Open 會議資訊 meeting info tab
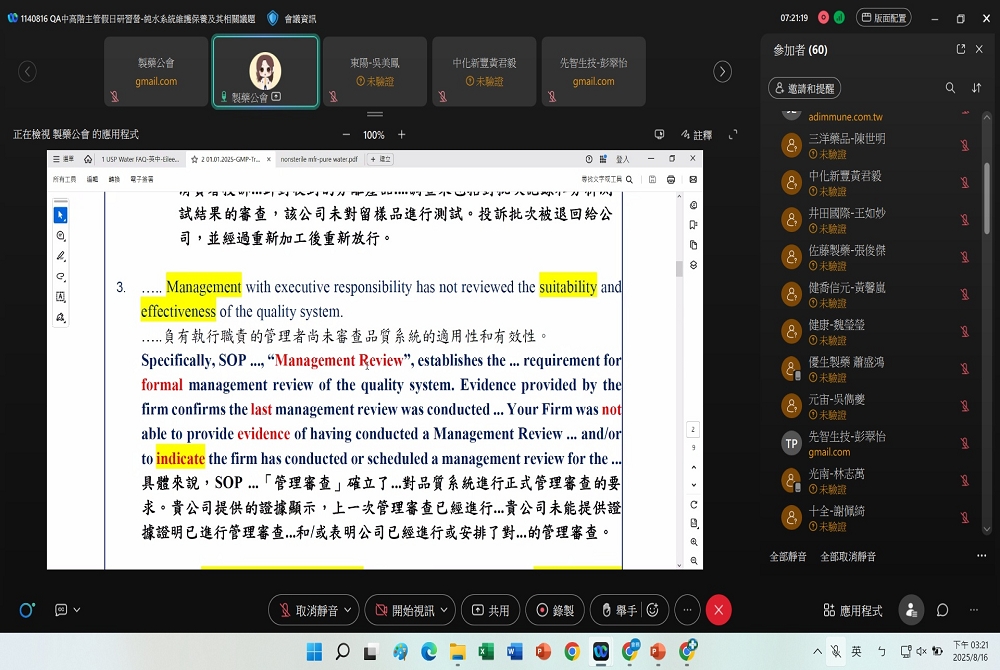Viewport: 1000px width, 670px height. (291, 18)
